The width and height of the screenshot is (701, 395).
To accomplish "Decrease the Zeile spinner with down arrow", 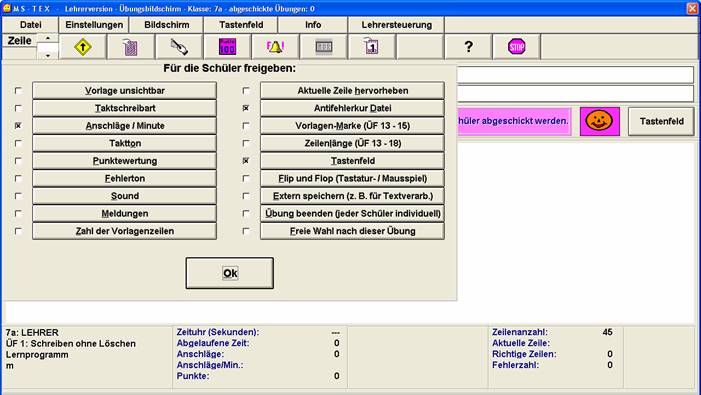I will point(47,55).
